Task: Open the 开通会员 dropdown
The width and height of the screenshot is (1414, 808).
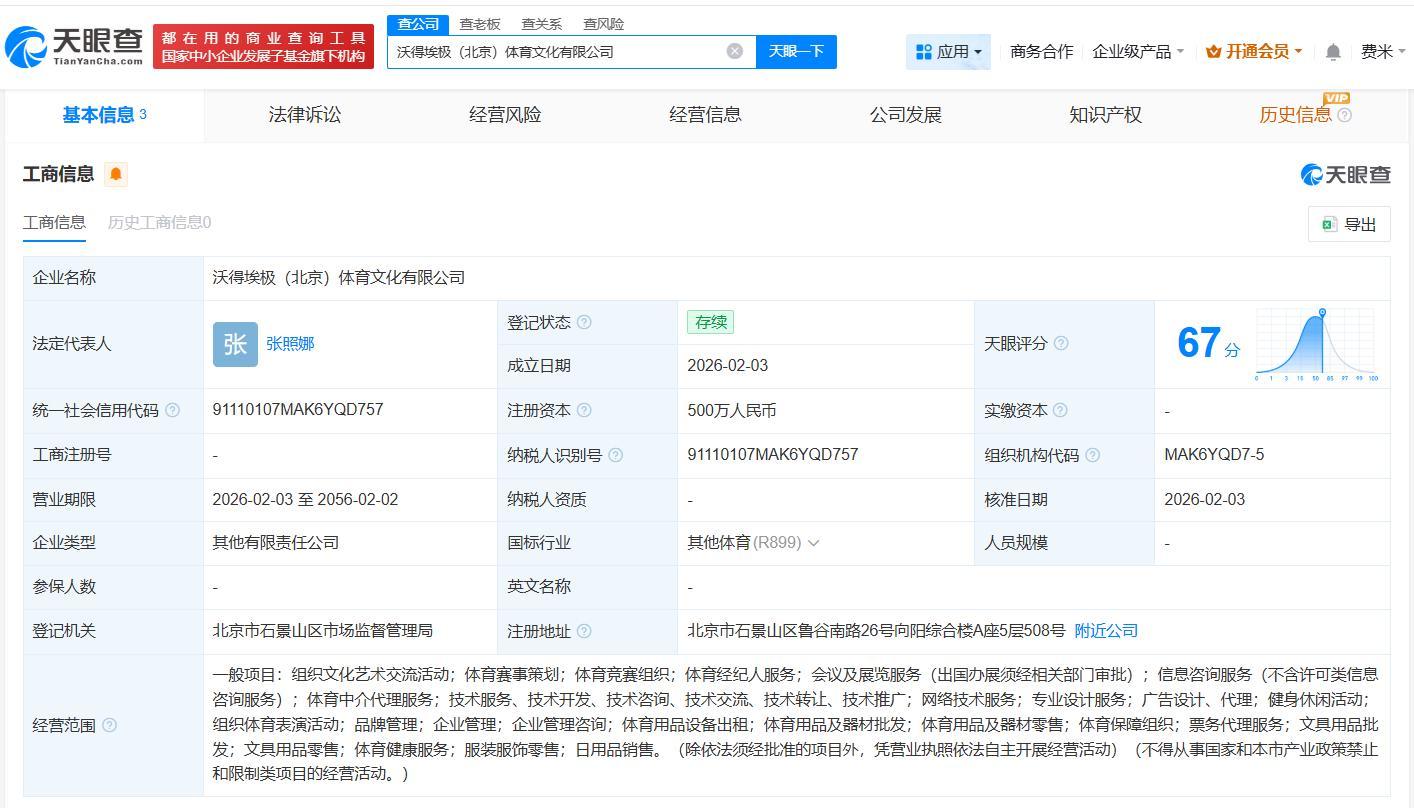Action: point(1254,52)
